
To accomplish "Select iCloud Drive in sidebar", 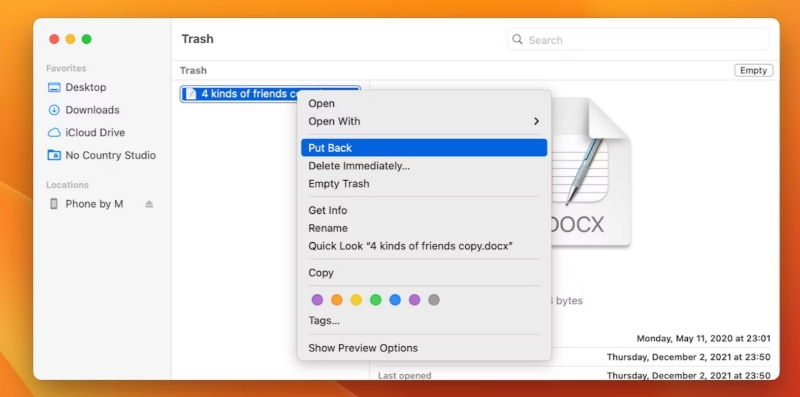I will pyautogui.click(x=95, y=132).
